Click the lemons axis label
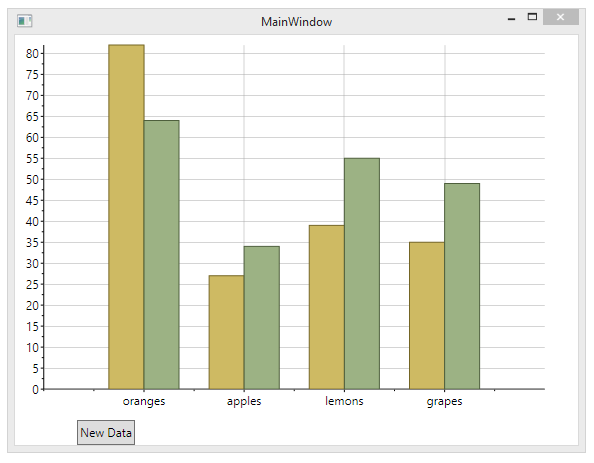The height and width of the screenshot is (463, 594). point(344,401)
